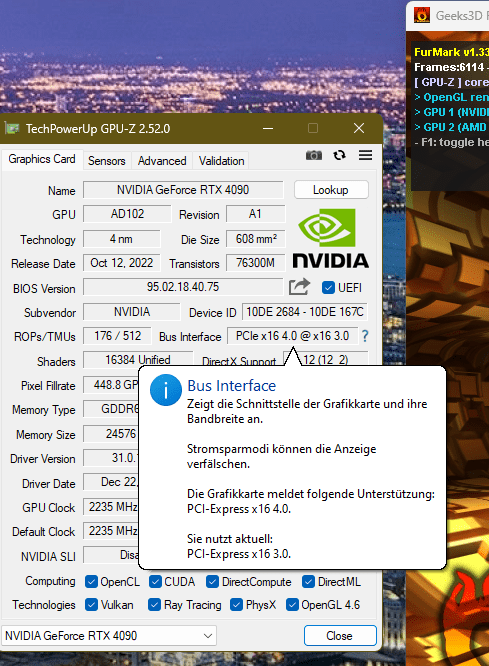The height and width of the screenshot is (666, 489).
Task: Toggle the DirectCompute checkbox
Action: pyautogui.click(x=212, y=581)
